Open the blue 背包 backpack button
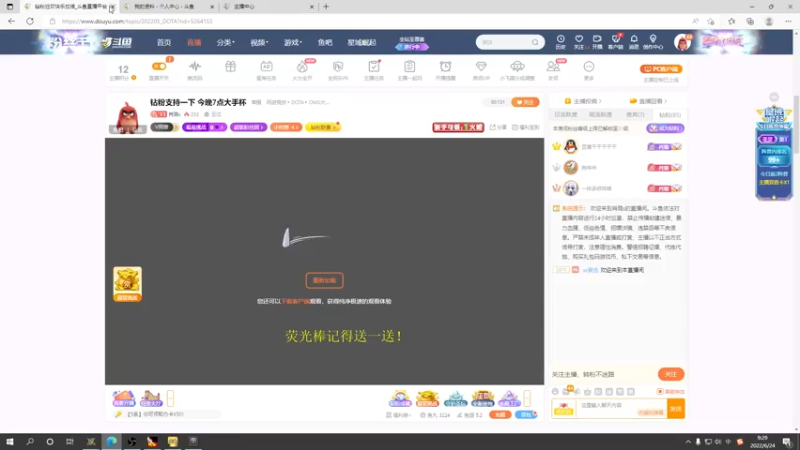Screen dimensions: 800x450 [x=526, y=415]
